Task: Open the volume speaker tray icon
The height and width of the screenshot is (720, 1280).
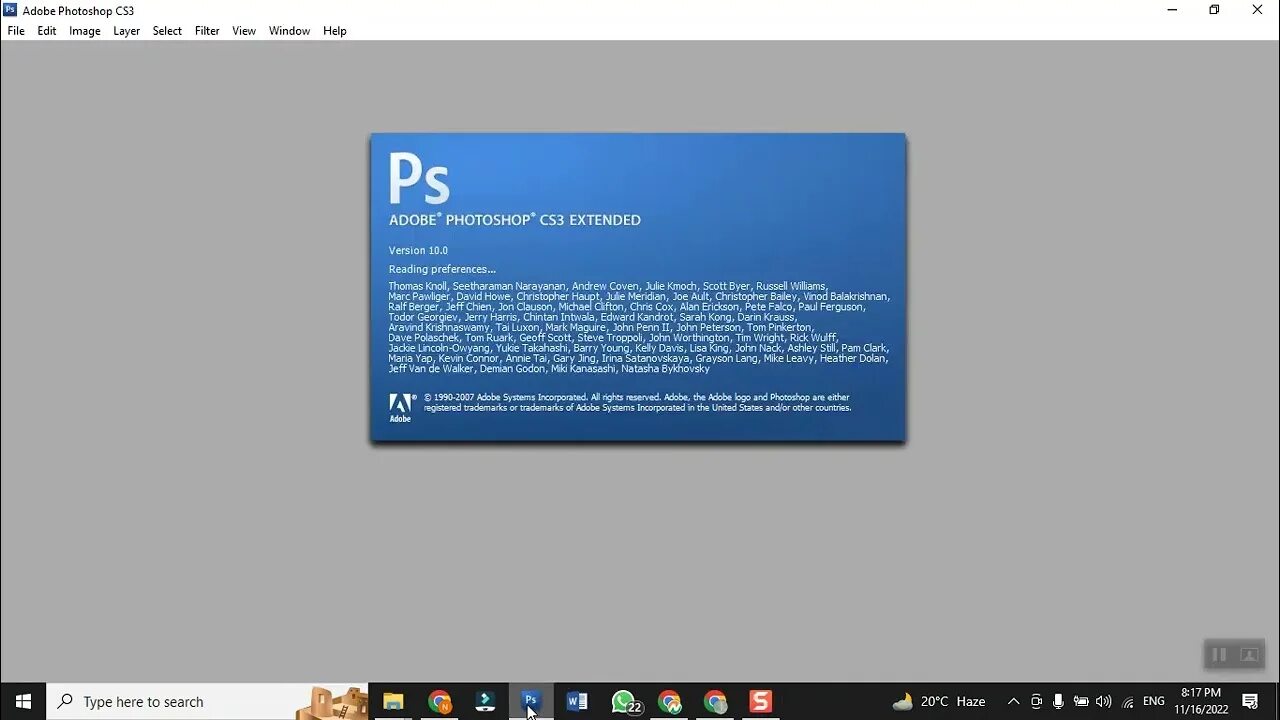Action: coord(1104,702)
